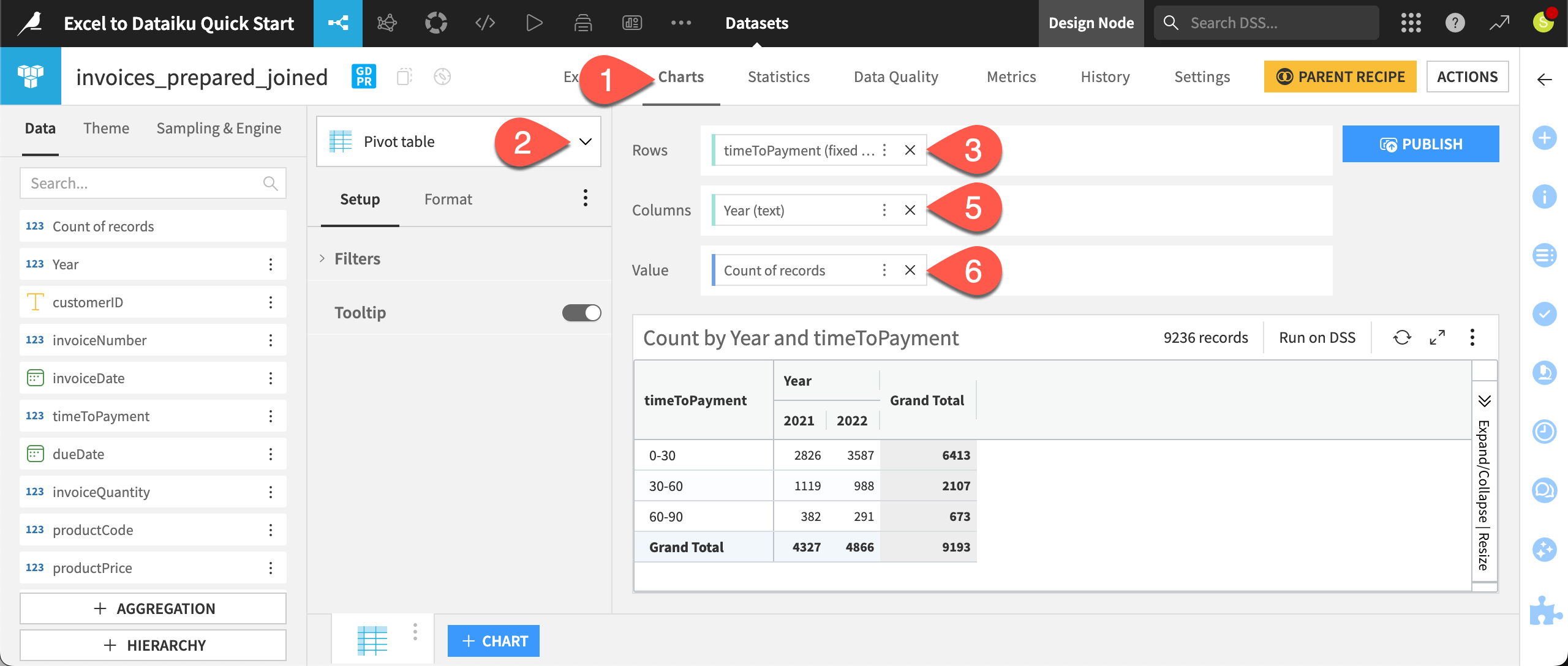Open the Pivot table chart type dropdown
The height and width of the screenshot is (666, 1568).
point(585,141)
